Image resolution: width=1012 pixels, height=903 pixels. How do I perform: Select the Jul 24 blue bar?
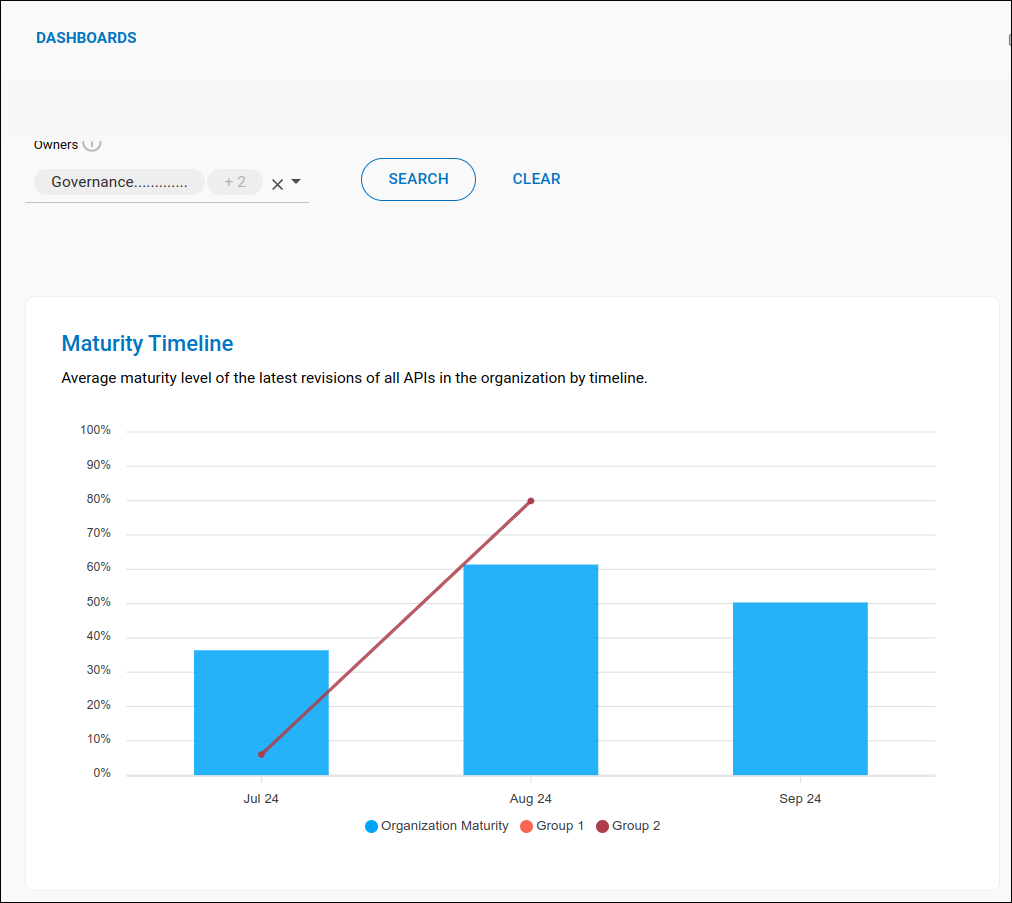pyautogui.click(x=261, y=700)
